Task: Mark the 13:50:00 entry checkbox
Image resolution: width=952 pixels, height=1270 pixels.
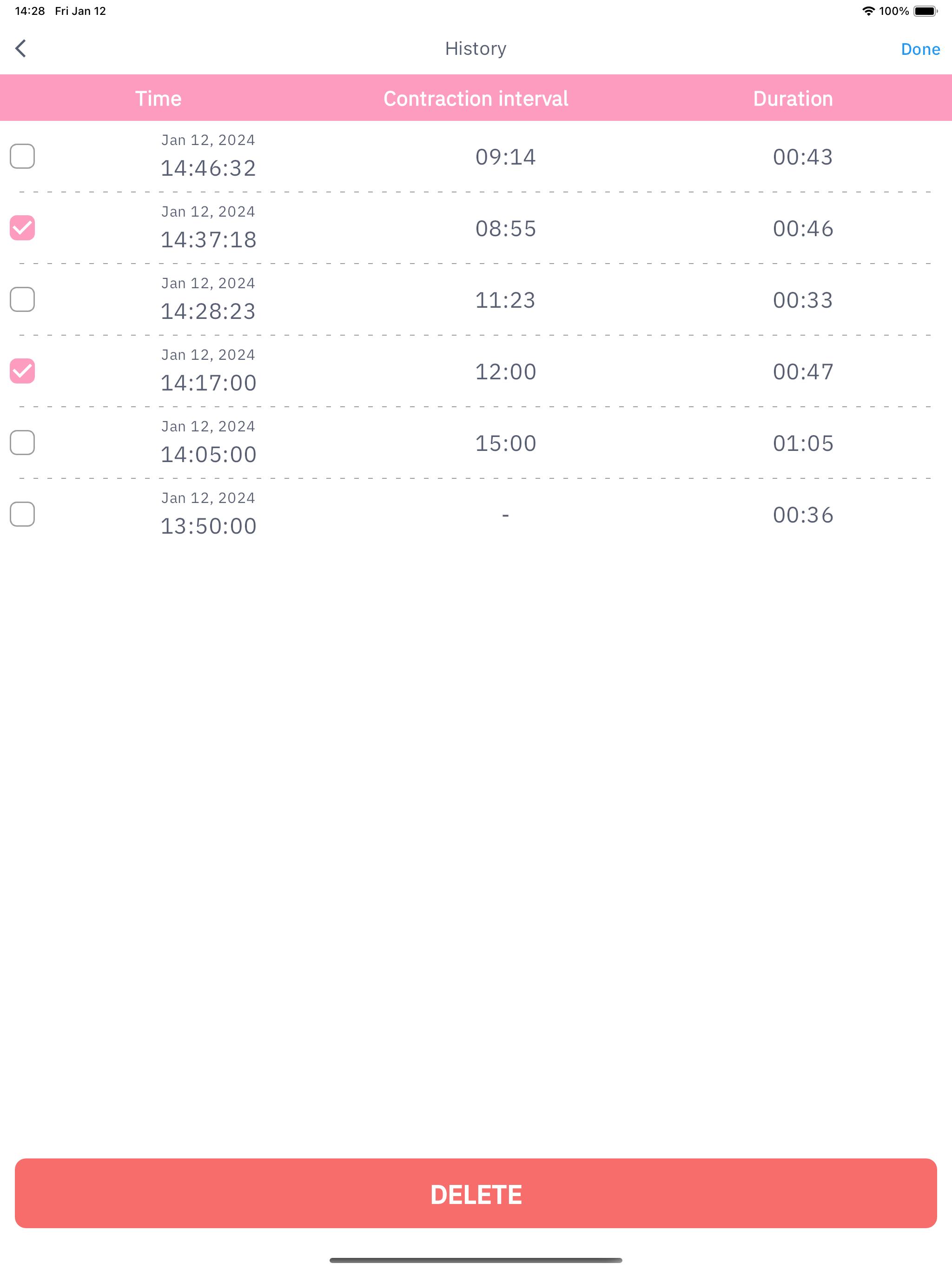Action: (22, 515)
